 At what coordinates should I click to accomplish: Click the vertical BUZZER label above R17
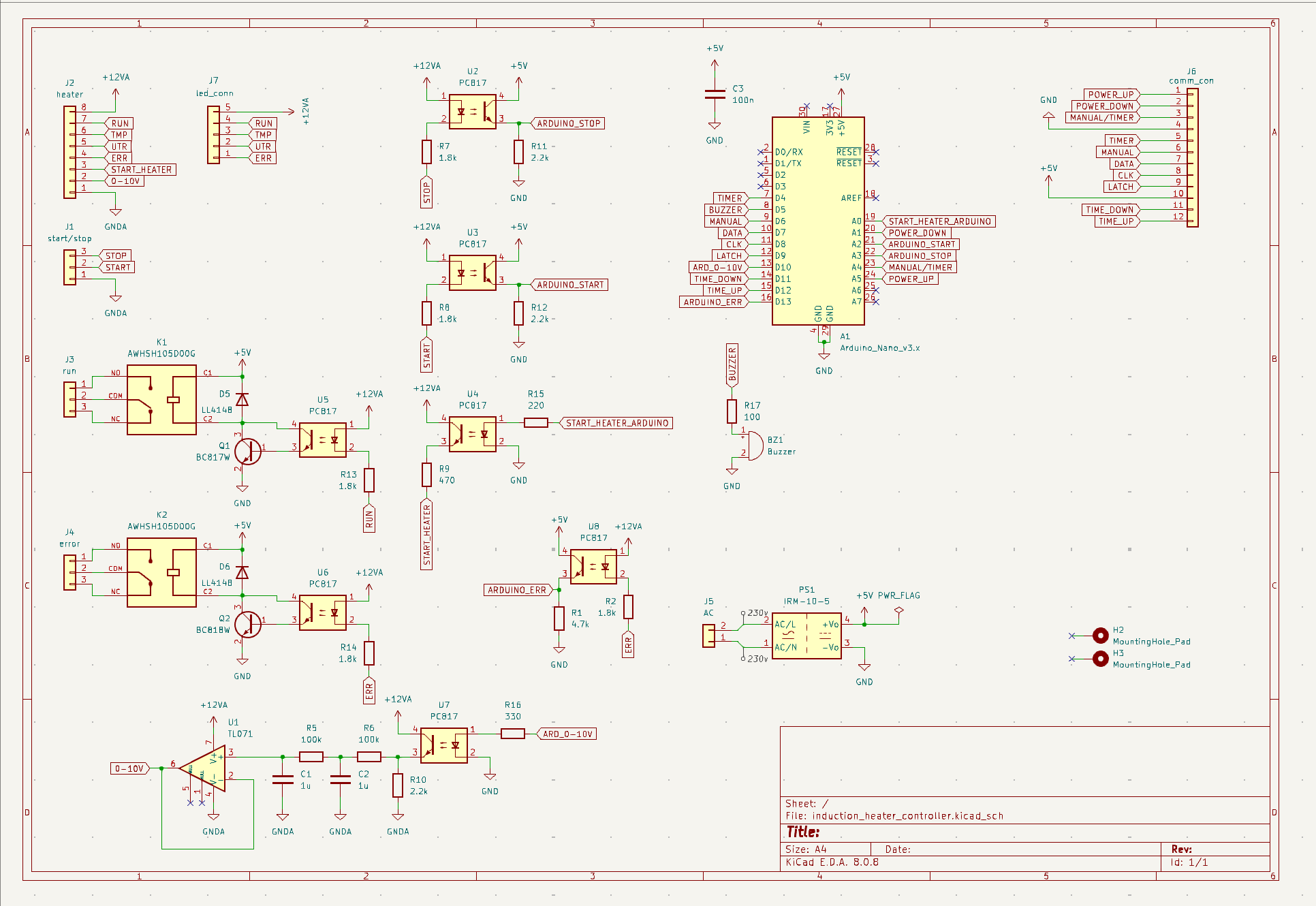[732, 365]
